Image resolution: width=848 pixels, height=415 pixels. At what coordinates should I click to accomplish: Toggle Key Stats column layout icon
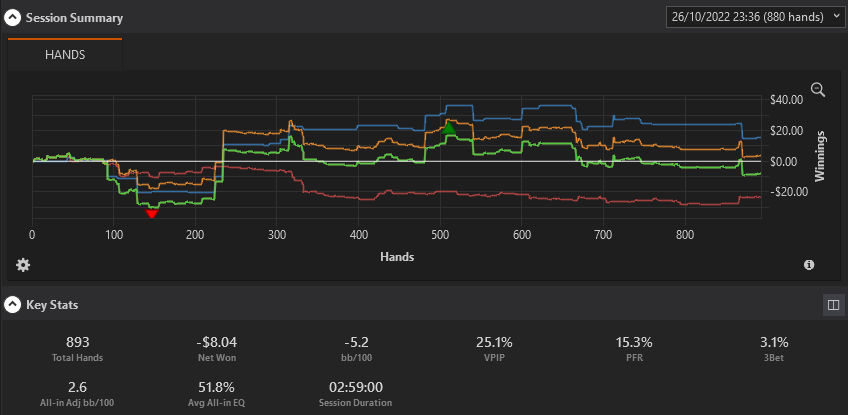(x=833, y=305)
